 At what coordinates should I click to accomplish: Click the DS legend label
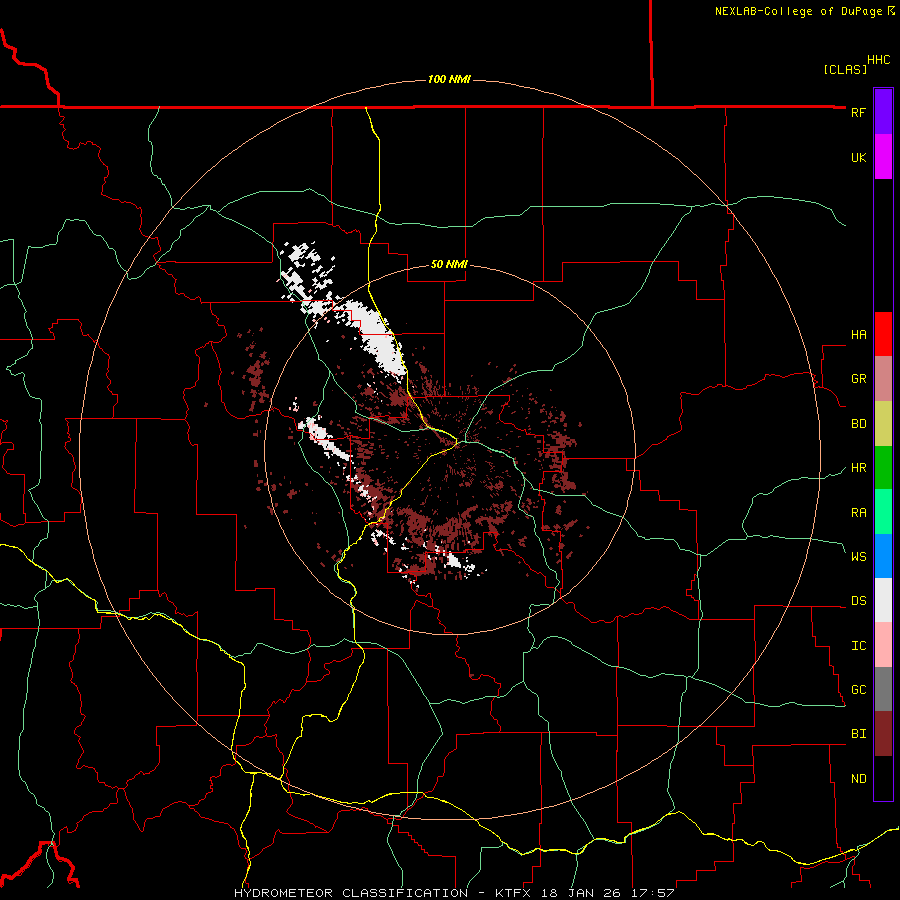(859, 601)
